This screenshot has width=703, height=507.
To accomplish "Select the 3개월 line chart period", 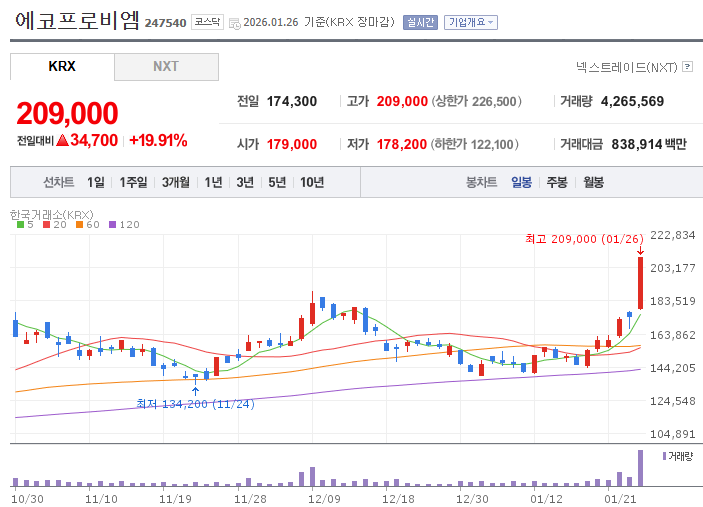I will coord(176,182).
